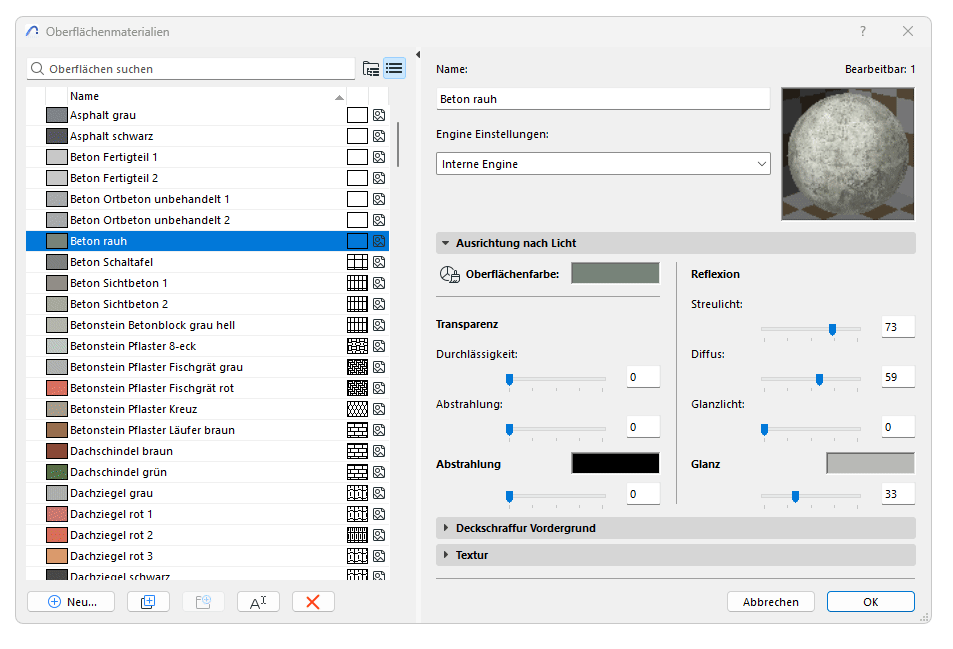Open the Oberflächenfarbe color swatch

coord(614,272)
